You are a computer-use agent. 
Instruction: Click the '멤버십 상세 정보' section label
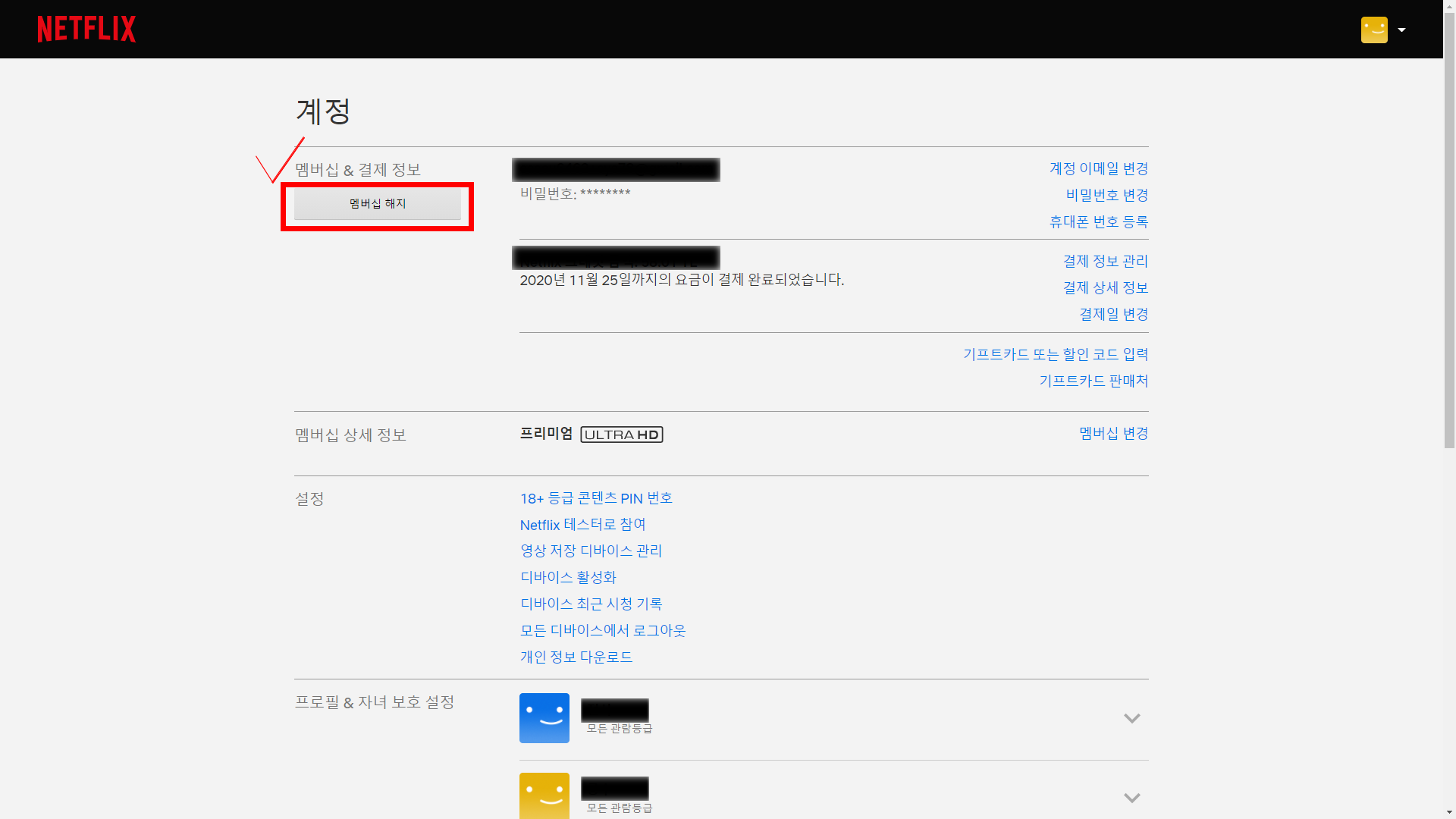[x=350, y=435]
